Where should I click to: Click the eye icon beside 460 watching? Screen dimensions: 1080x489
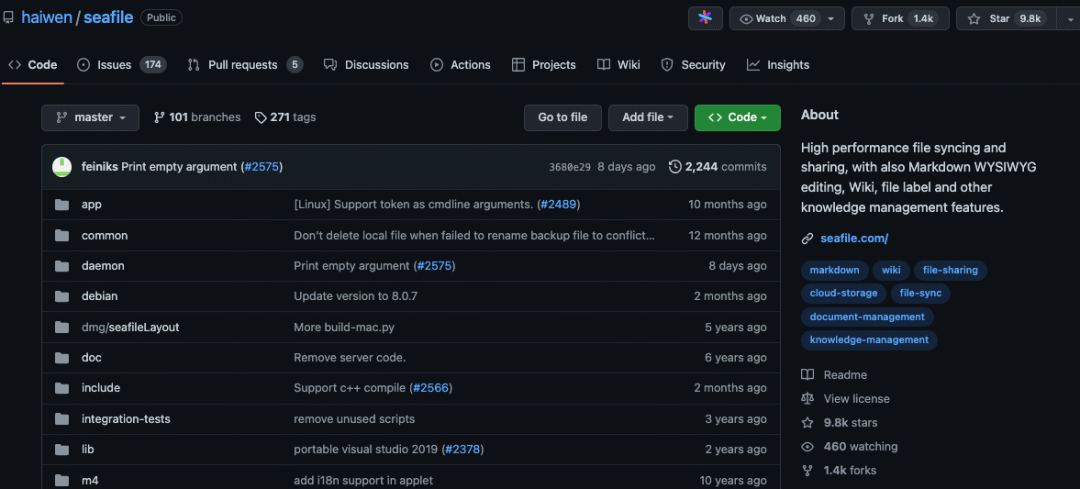[x=807, y=447]
